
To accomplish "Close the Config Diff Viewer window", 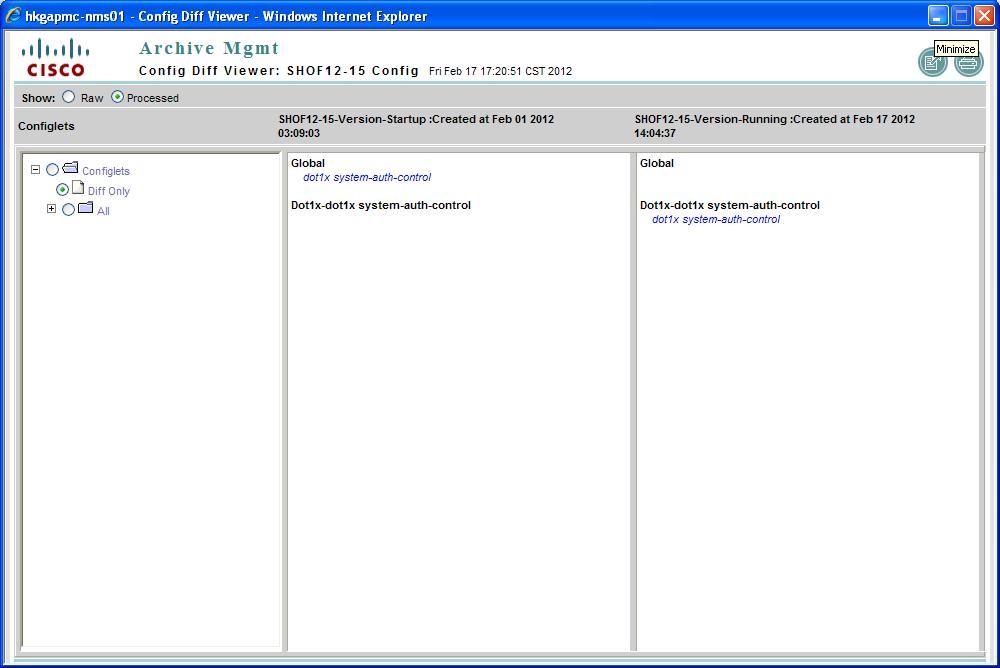I will click(984, 15).
